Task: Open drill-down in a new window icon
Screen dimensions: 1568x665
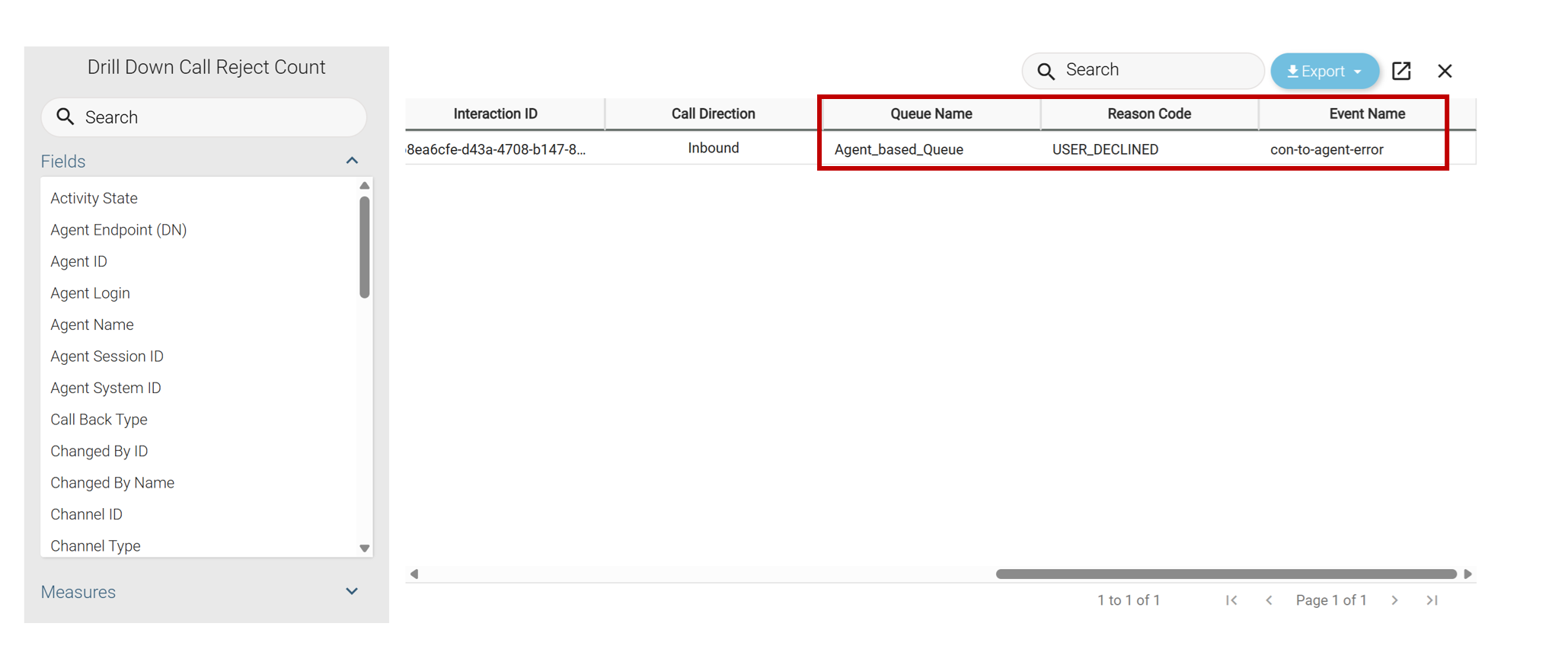Action: (x=1401, y=71)
